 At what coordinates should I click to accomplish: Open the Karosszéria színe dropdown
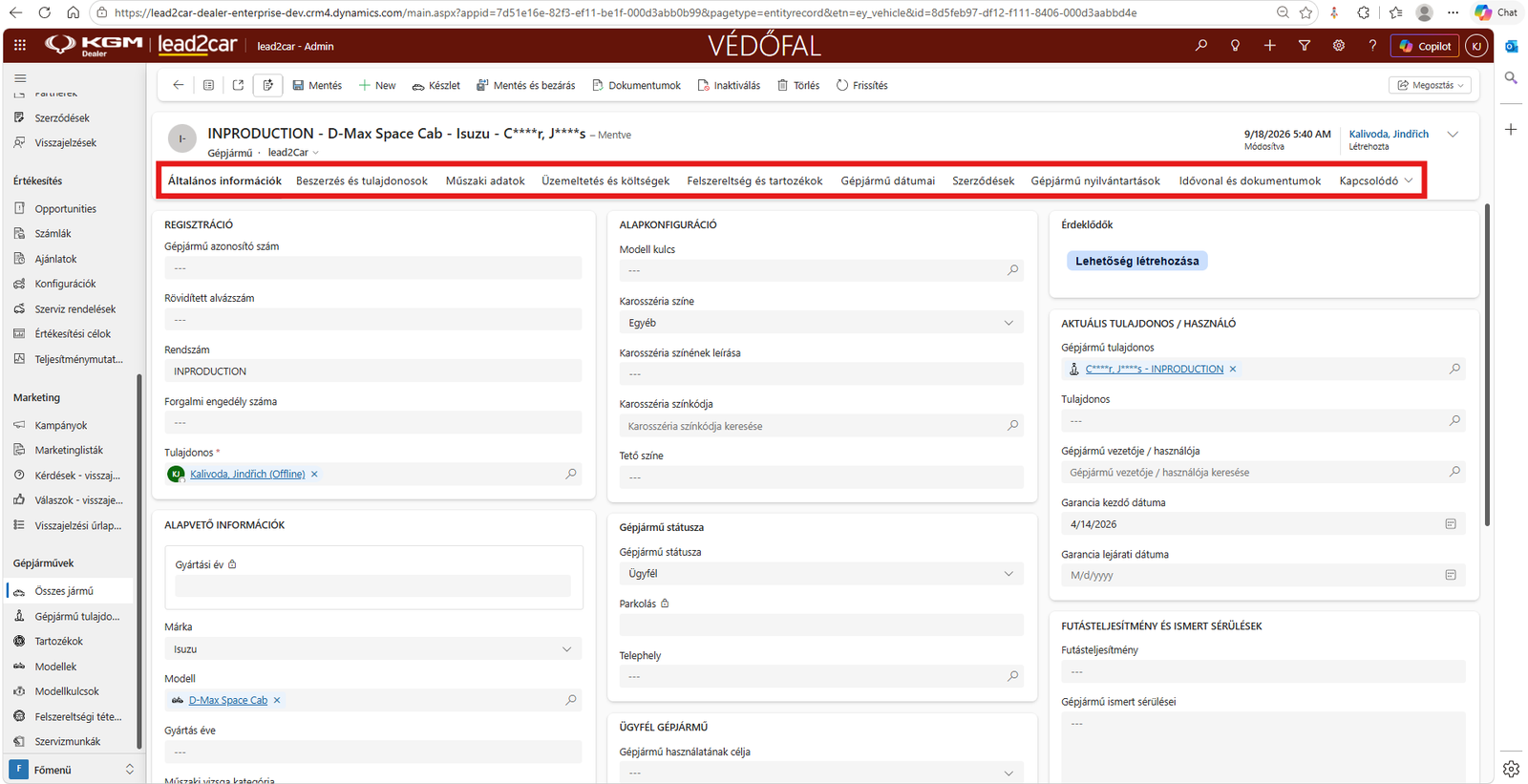pyautogui.click(x=821, y=323)
